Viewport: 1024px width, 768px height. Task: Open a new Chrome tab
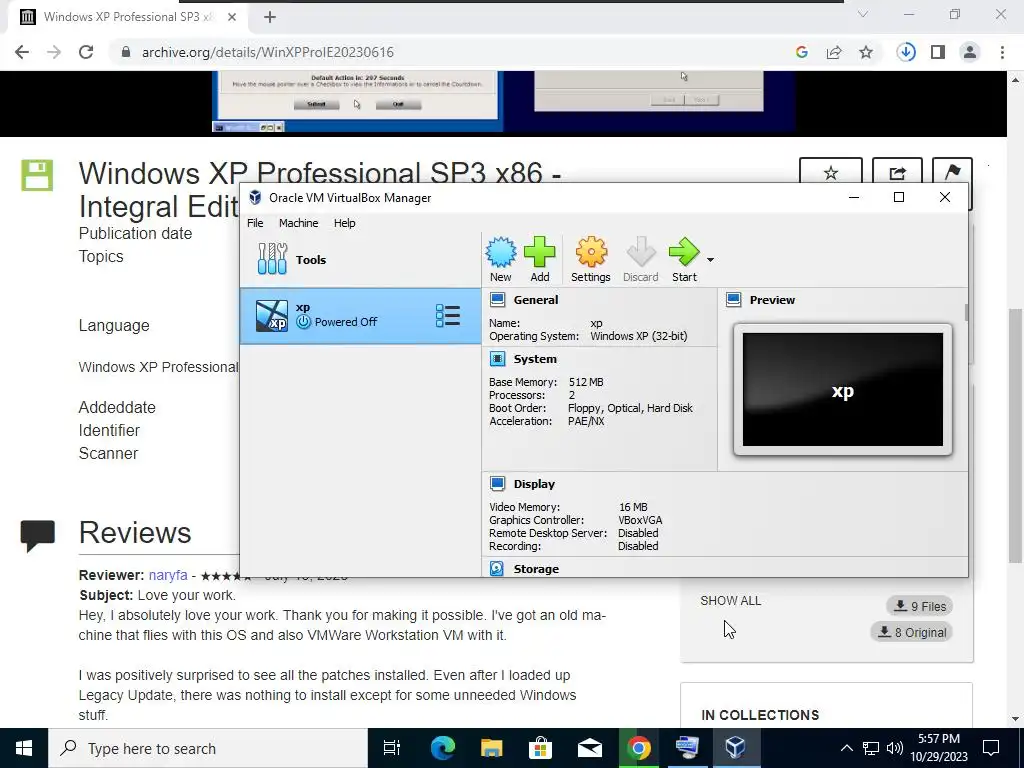pyautogui.click(x=270, y=18)
